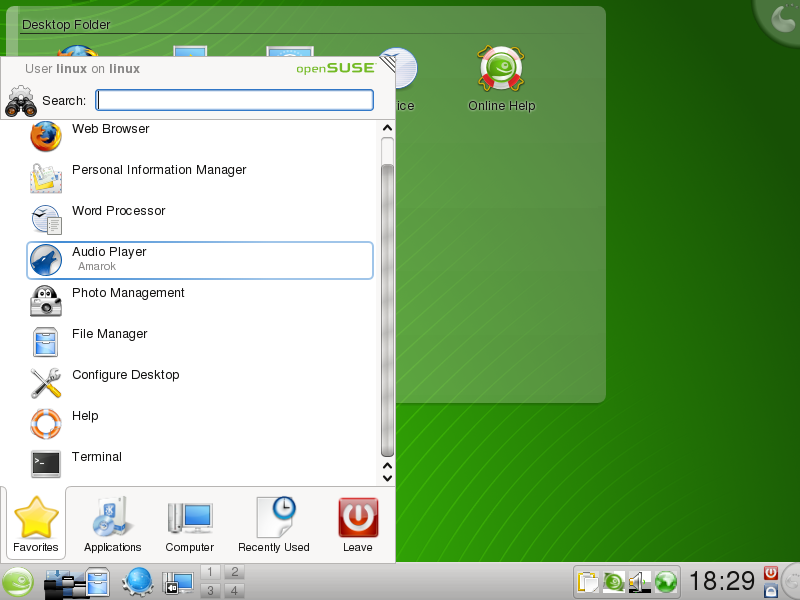Viewport: 800px width, 600px height.
Task: Open file cabinet file manager panel icon
Action: click(97, 582)
